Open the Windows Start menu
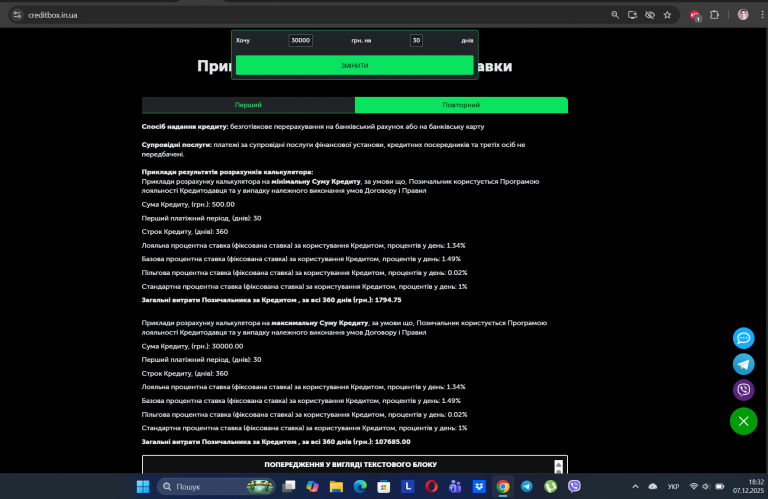 click(143, 486)
